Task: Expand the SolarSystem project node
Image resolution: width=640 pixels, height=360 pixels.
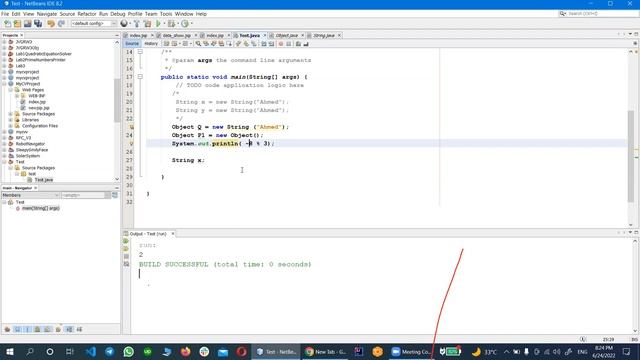Action: coord(4,156)
